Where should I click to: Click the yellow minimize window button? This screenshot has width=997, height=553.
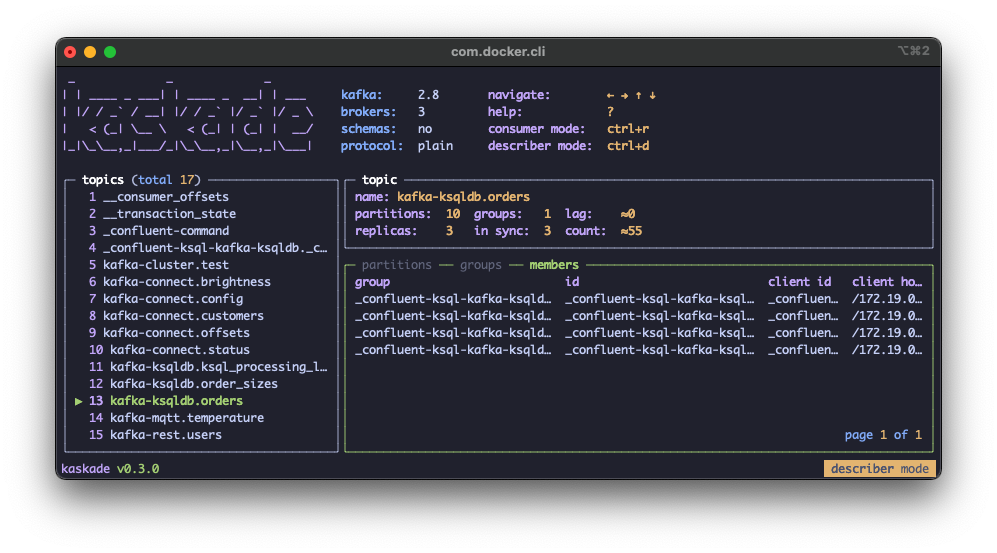point(90,52)
